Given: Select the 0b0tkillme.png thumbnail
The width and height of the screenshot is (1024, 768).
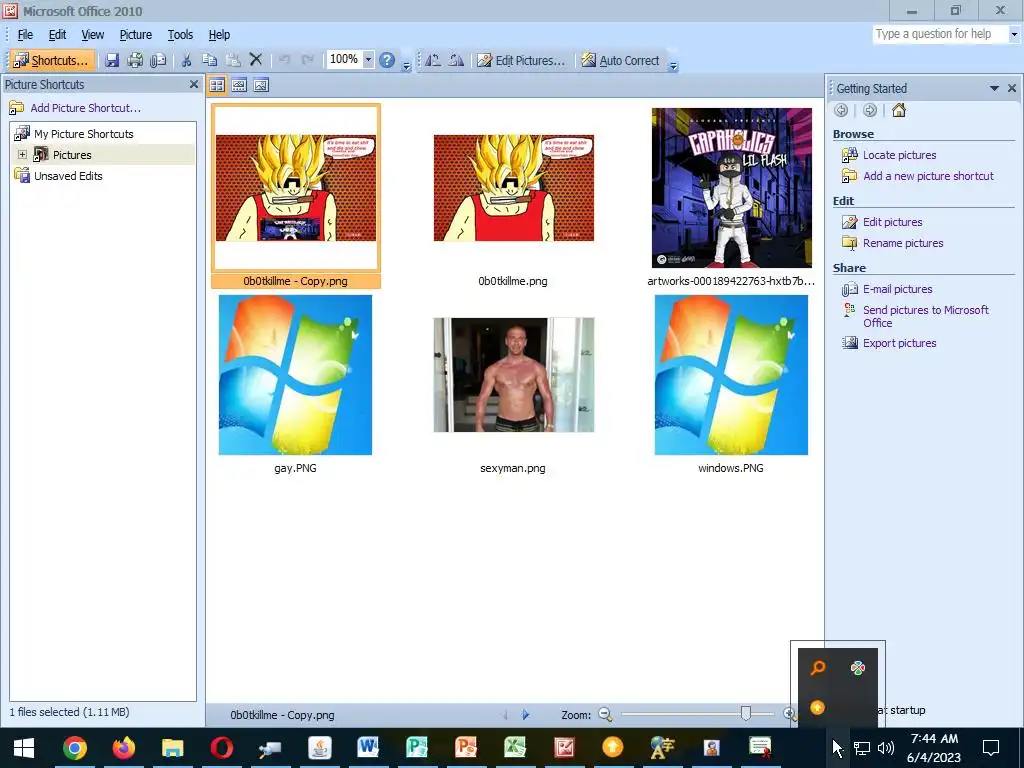Looking at the screenshot, I should tap(514, 187).
